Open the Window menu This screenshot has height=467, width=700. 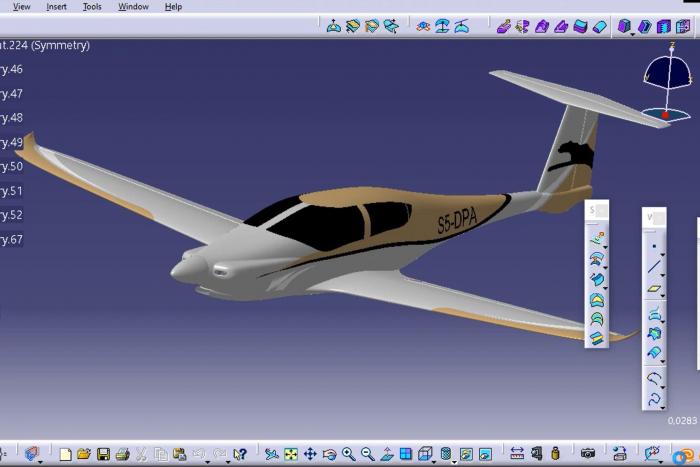pyautogui.click(x=133, y=7)
